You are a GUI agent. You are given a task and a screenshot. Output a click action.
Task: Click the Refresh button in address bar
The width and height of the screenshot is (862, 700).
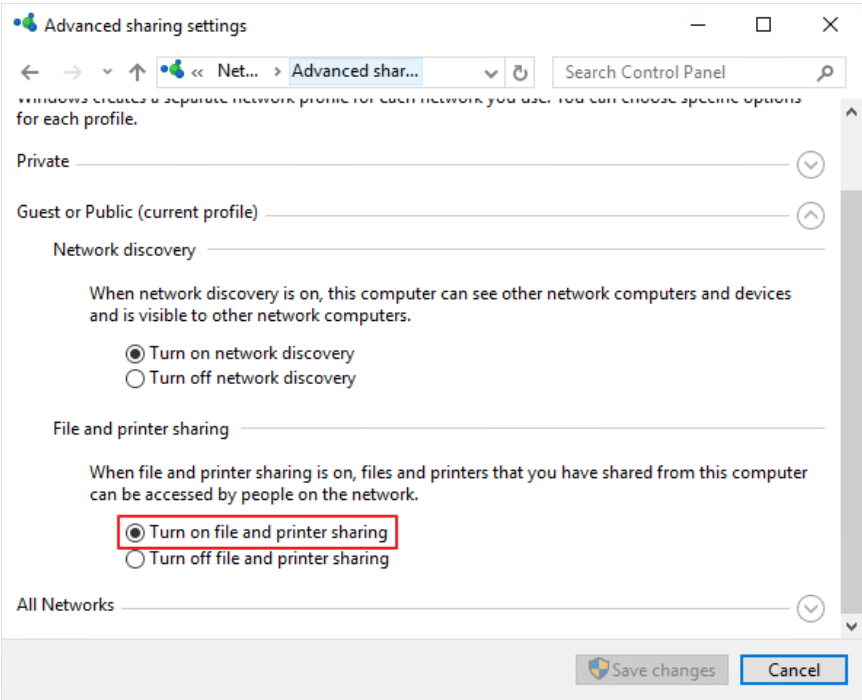click(520, 72)
